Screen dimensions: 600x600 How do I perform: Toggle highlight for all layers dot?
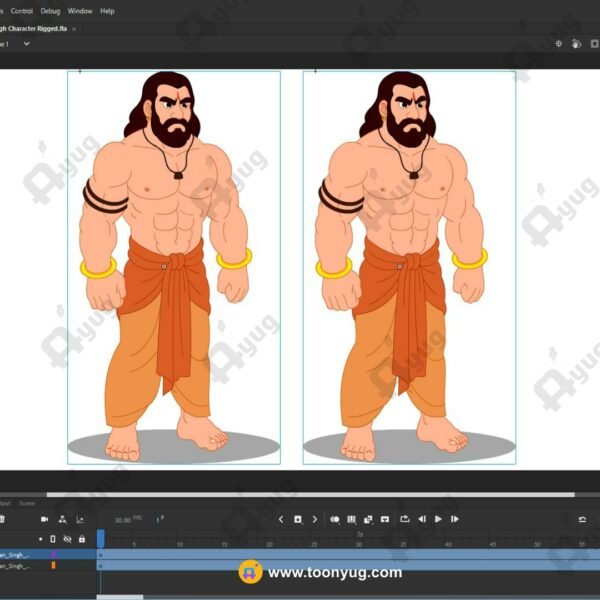(41, 539)
